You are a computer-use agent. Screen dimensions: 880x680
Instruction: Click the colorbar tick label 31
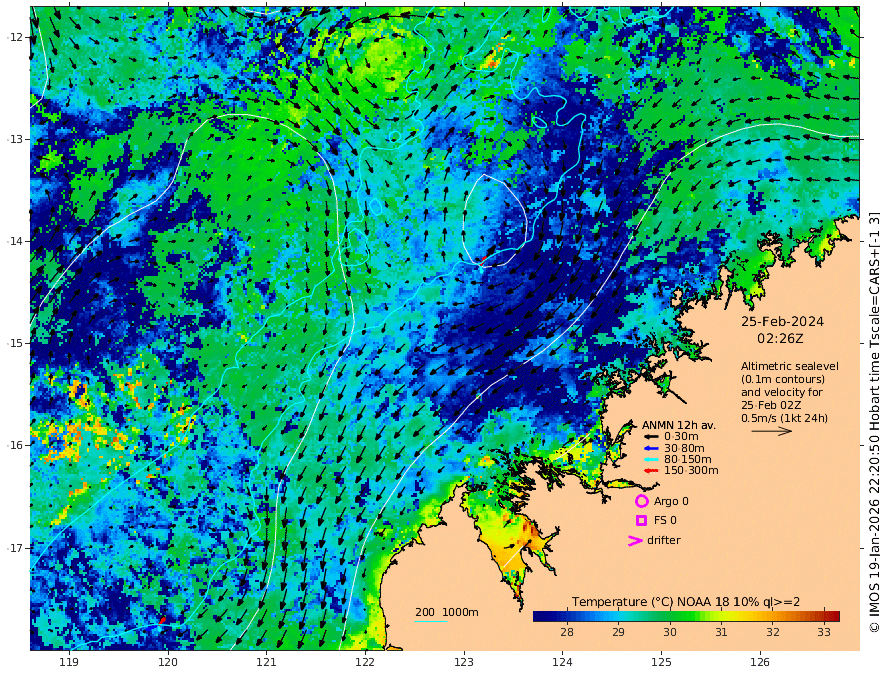pyautogui.click(x=721, y=632)
